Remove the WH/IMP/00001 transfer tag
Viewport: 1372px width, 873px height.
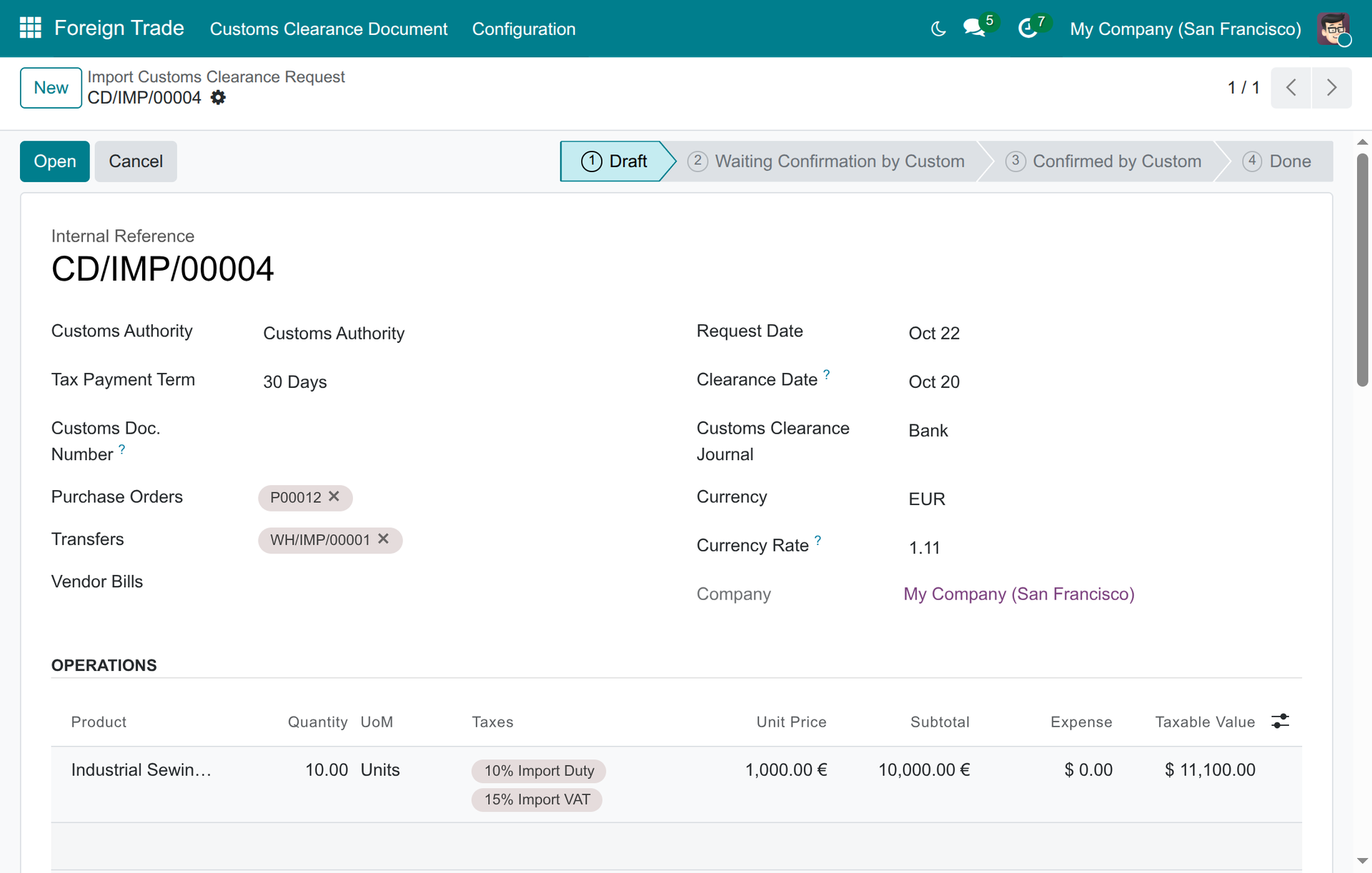(x=383, y=539)
